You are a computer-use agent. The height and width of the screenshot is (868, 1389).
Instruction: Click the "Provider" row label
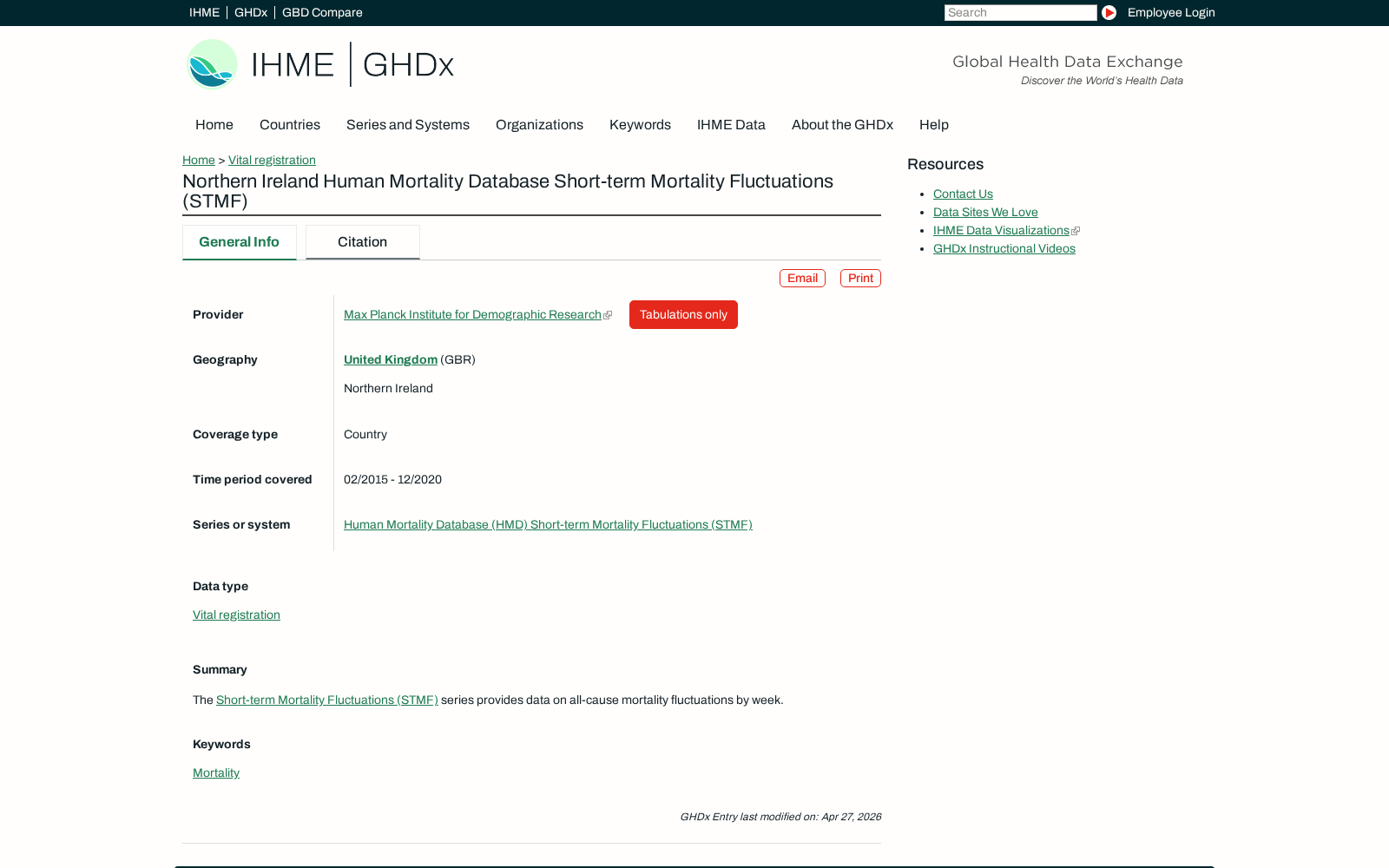coord(218,314)
